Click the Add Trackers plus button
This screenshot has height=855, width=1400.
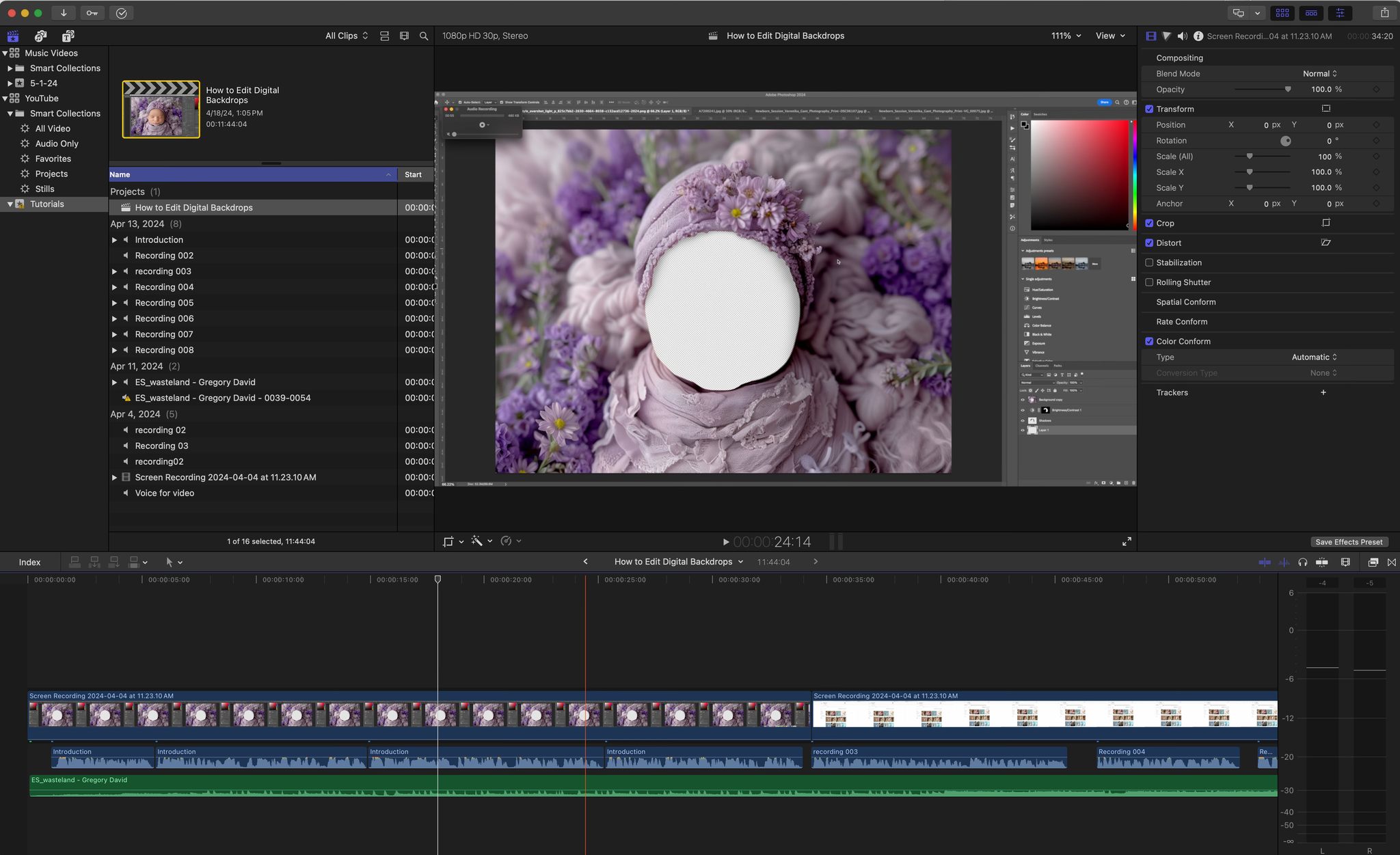tap(1323, 392)
